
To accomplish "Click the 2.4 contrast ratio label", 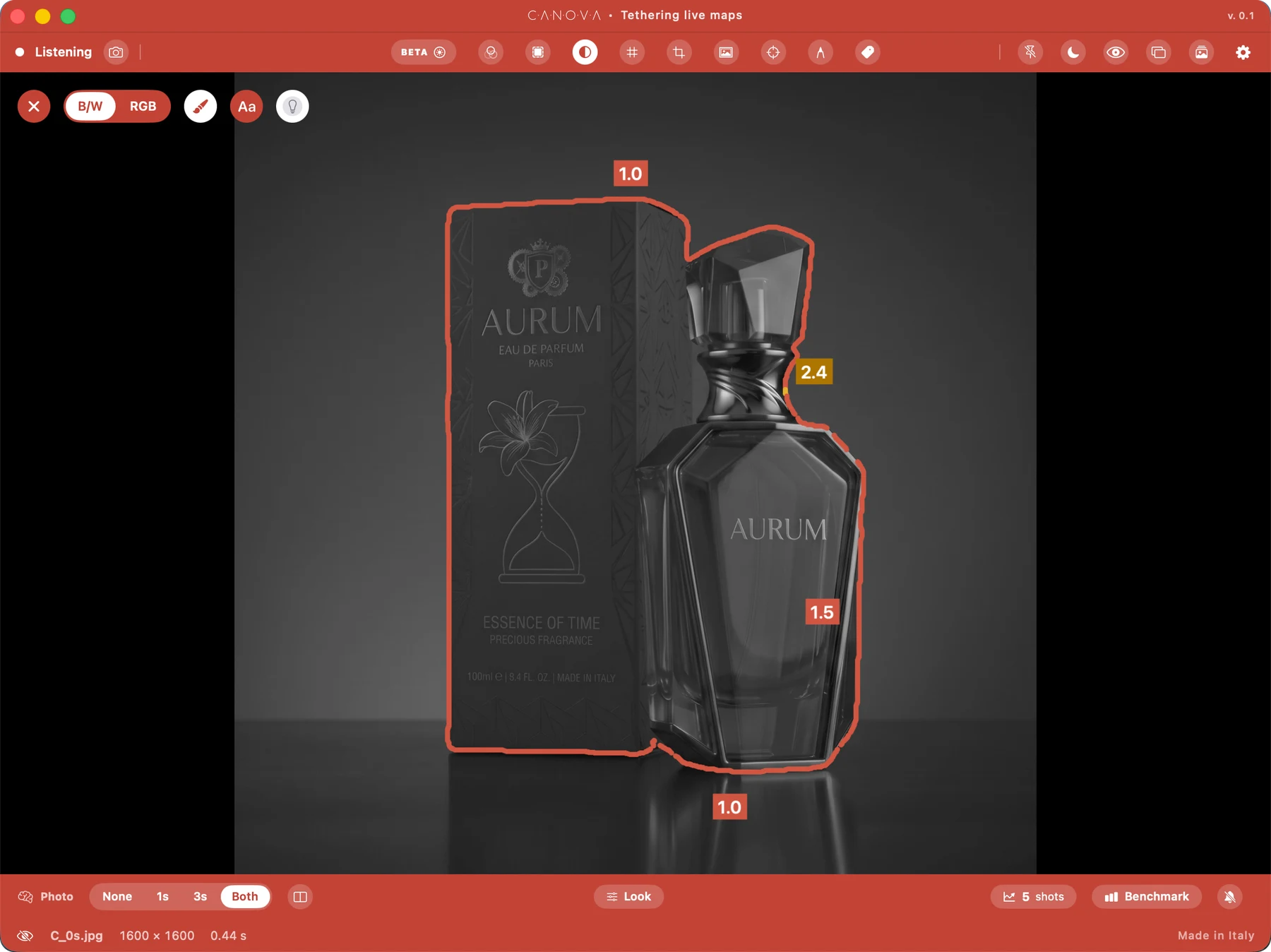I will coord(813,372).
